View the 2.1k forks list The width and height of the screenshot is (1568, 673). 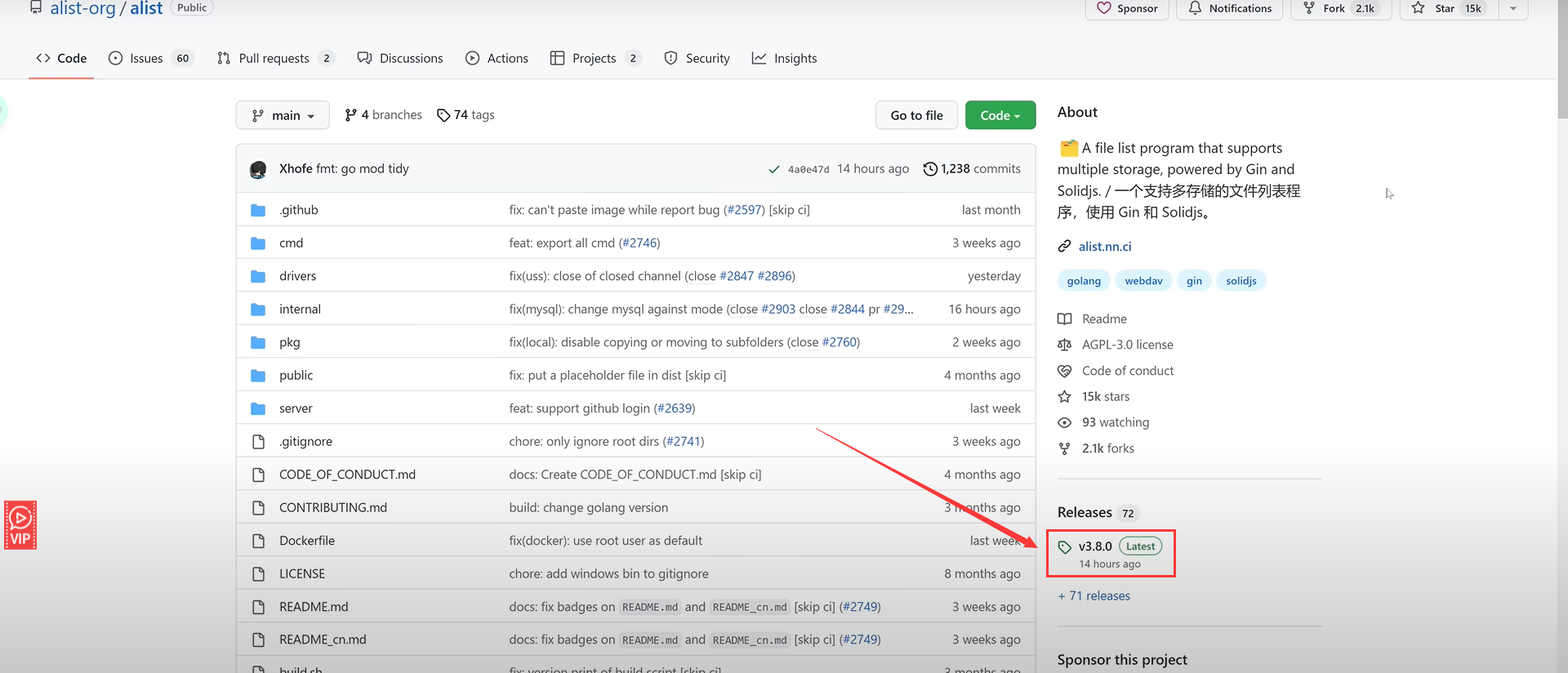pos(1096,448)
